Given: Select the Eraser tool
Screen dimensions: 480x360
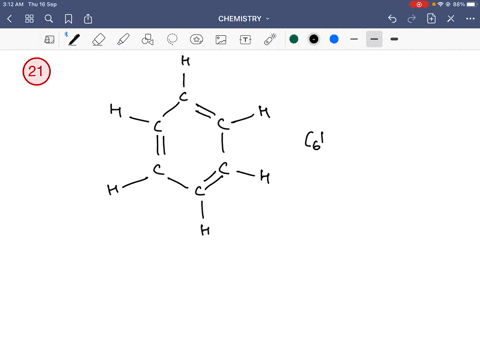Looking at the screenshot, I should click(99, 39).
